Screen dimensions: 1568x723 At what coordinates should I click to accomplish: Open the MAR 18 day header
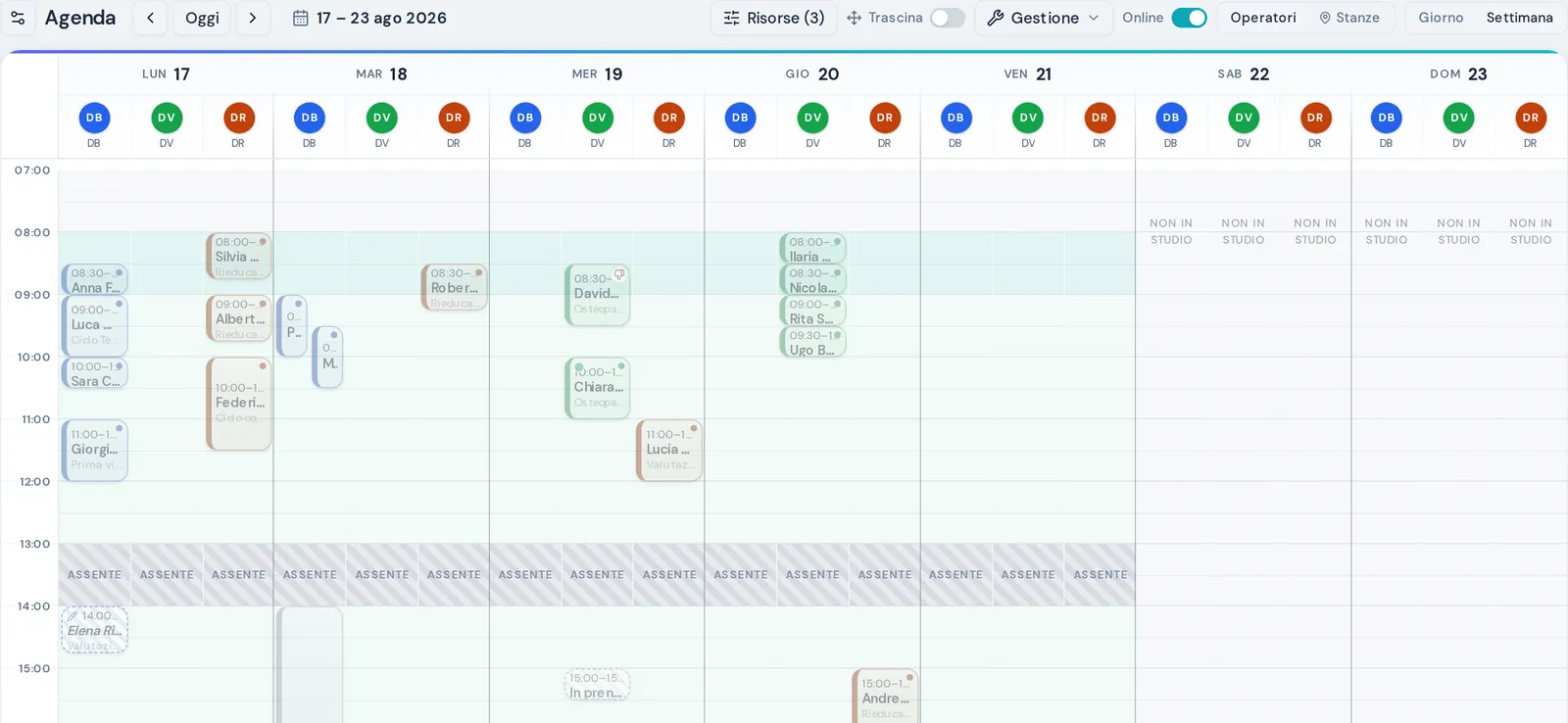tap(381, 74)
